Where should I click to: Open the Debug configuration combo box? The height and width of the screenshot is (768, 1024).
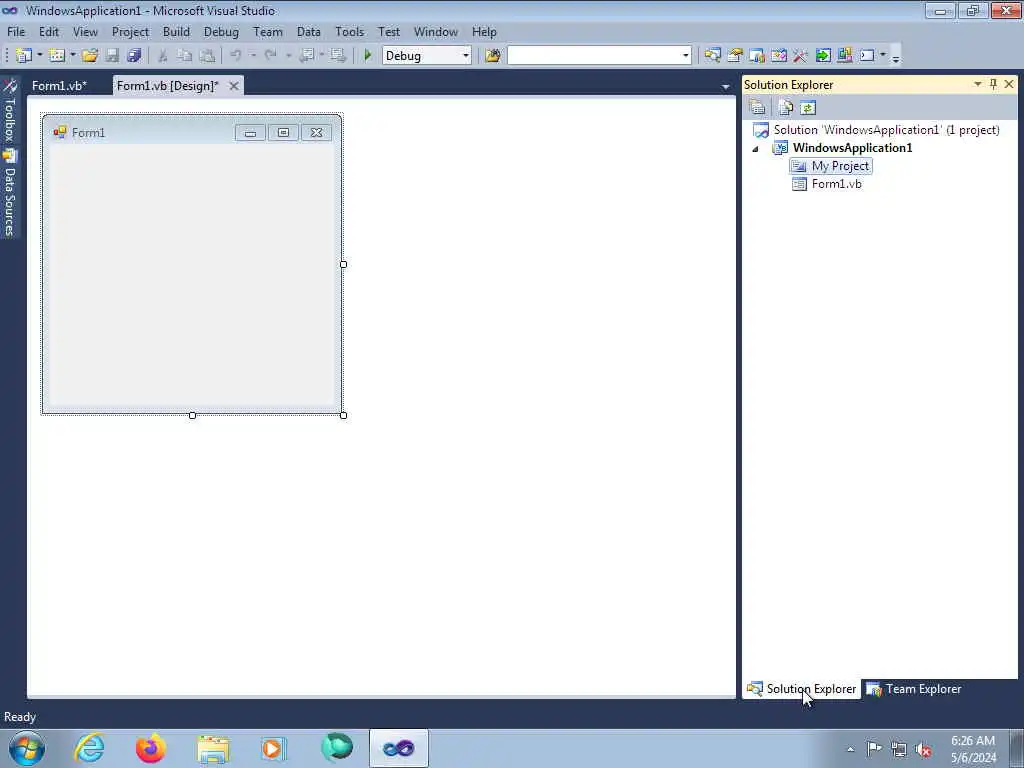(x=426, y=56)
